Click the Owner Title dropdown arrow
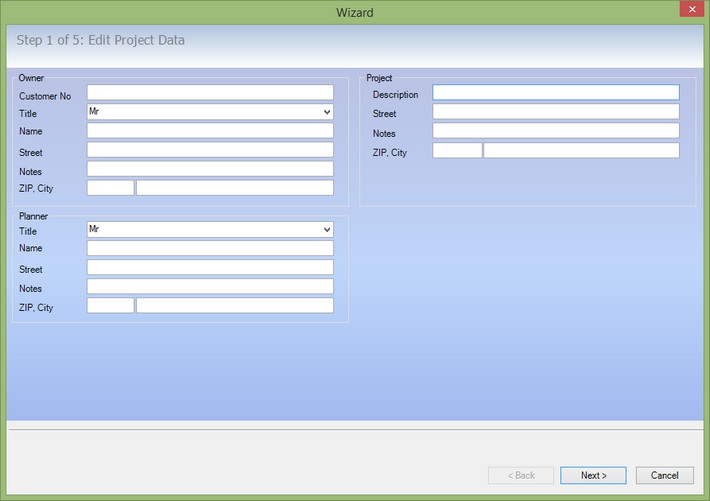The image size is (710, 501). (x=327, y=112)
